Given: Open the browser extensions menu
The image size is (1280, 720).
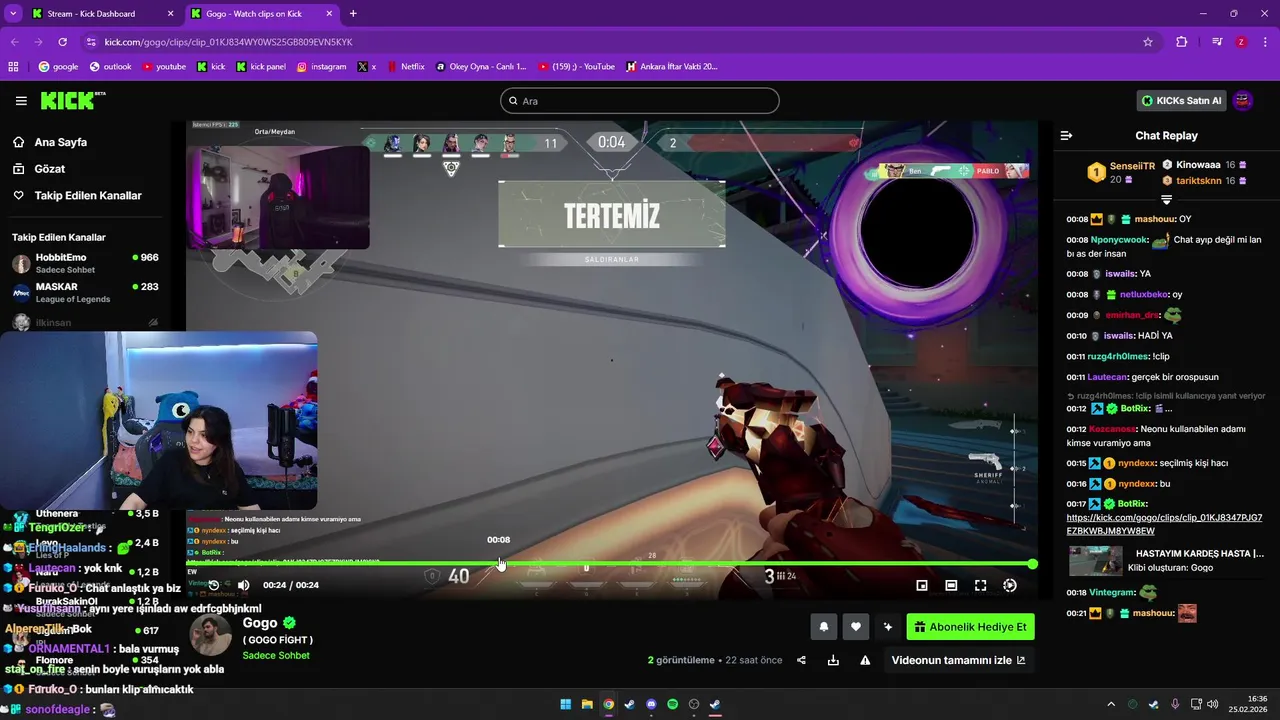Looking at the screenshot, I should pyautogui.click(x=1182, y=42).
